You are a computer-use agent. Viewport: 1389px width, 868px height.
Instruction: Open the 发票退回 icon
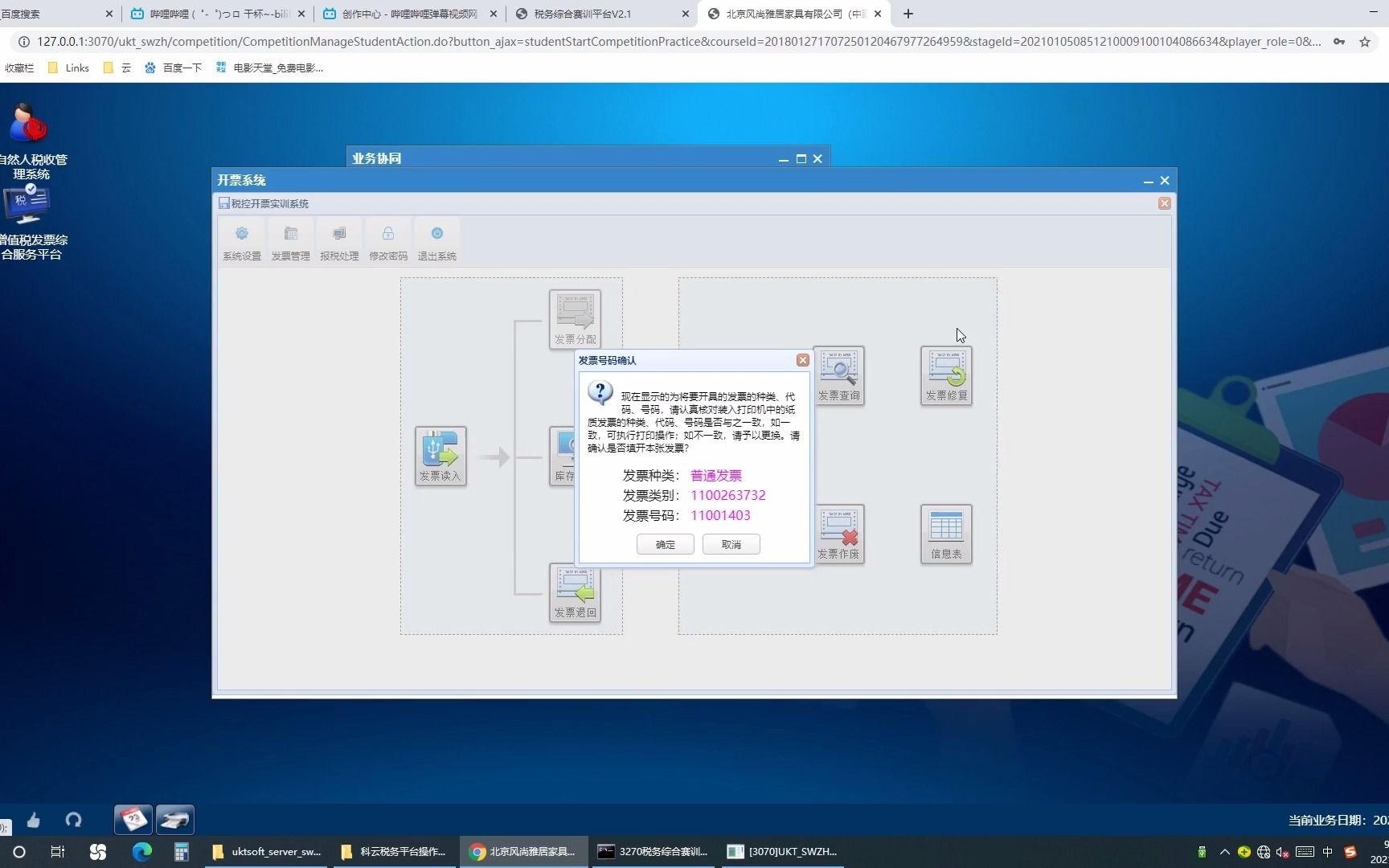(575, 592)
